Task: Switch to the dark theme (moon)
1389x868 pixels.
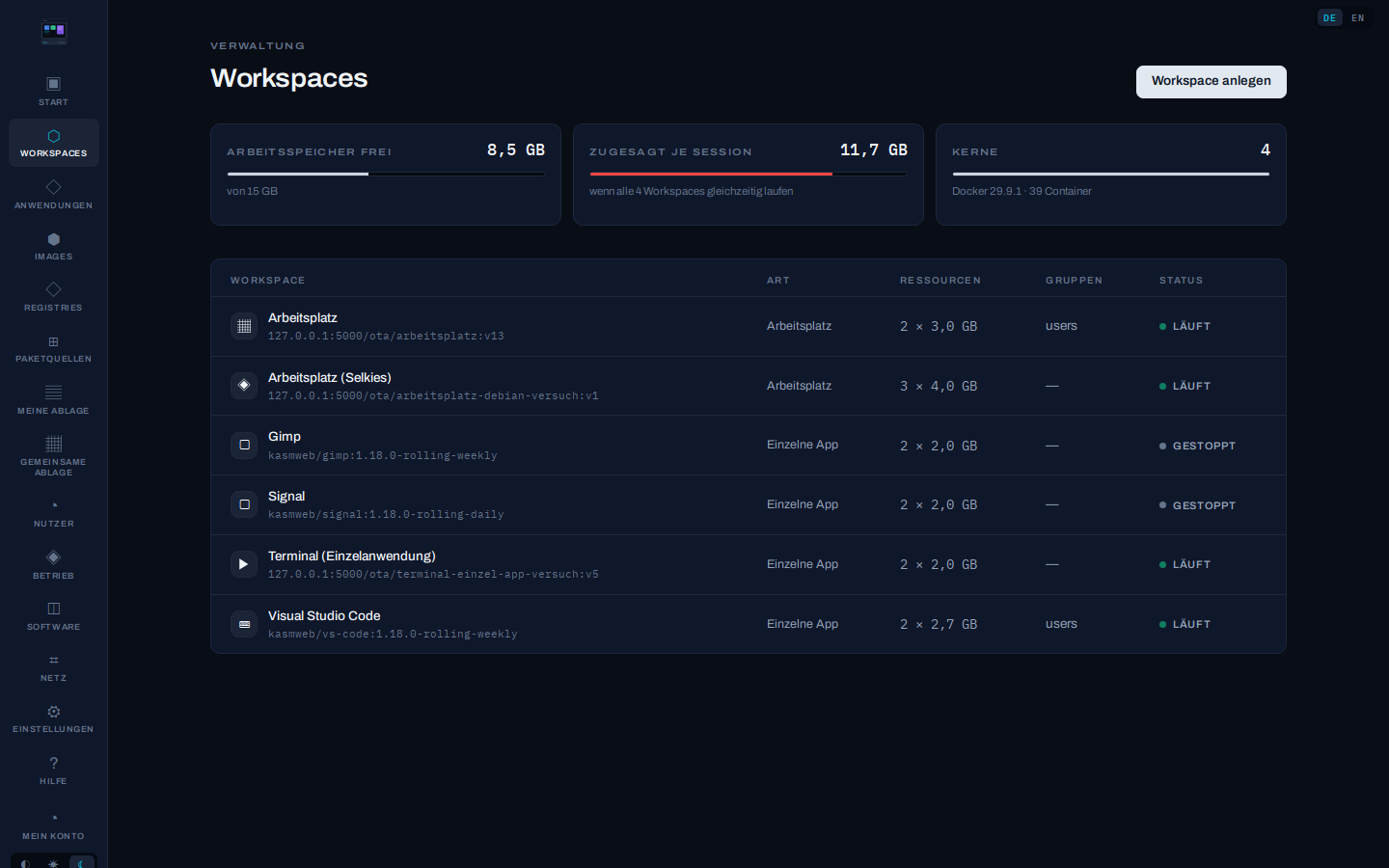Action: [x=82, y=863]
